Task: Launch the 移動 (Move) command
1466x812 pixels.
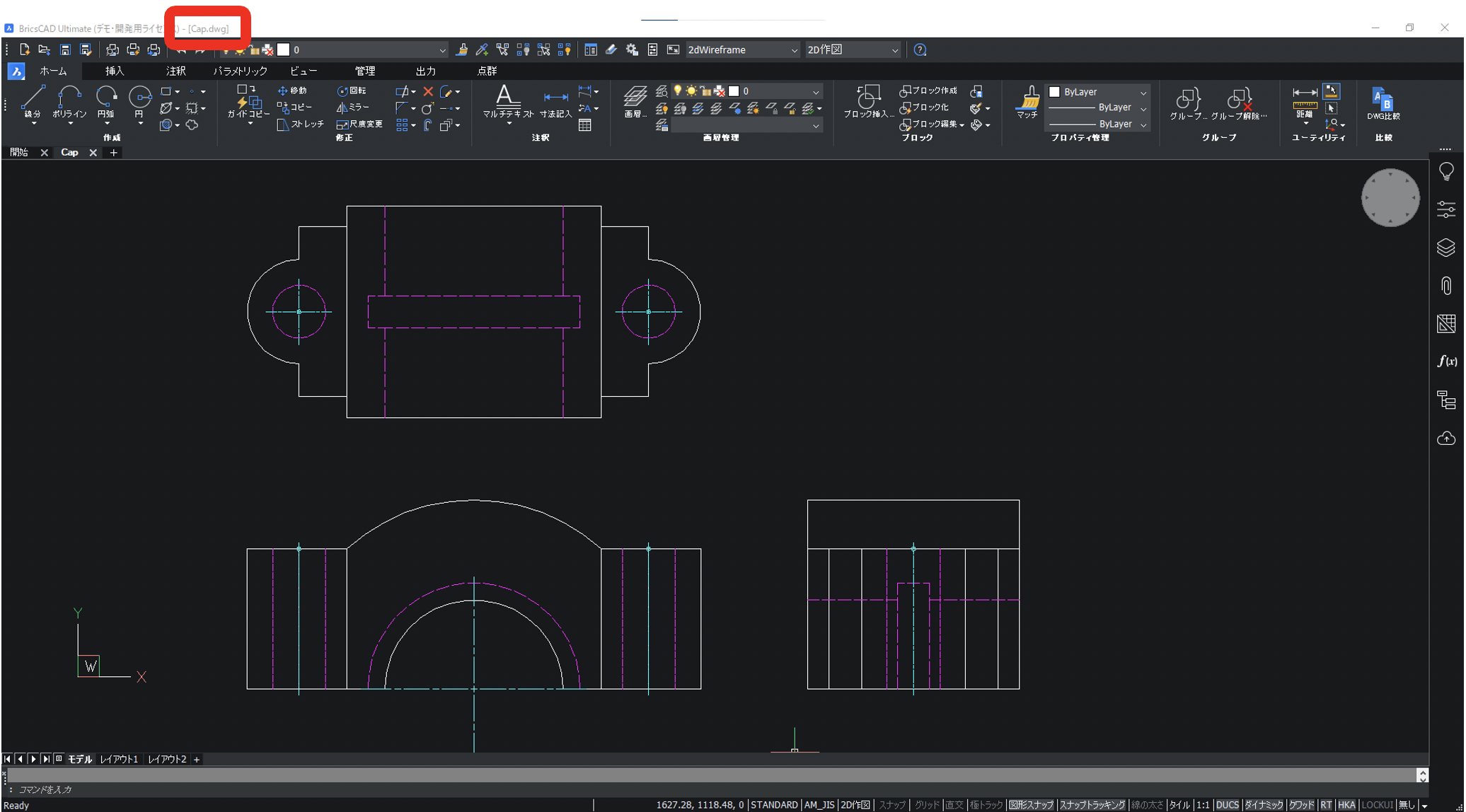Action: tap(294, 91)
